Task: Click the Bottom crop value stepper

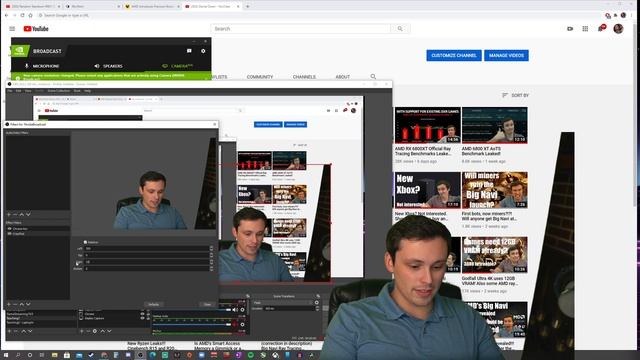Action: point(211,269)
